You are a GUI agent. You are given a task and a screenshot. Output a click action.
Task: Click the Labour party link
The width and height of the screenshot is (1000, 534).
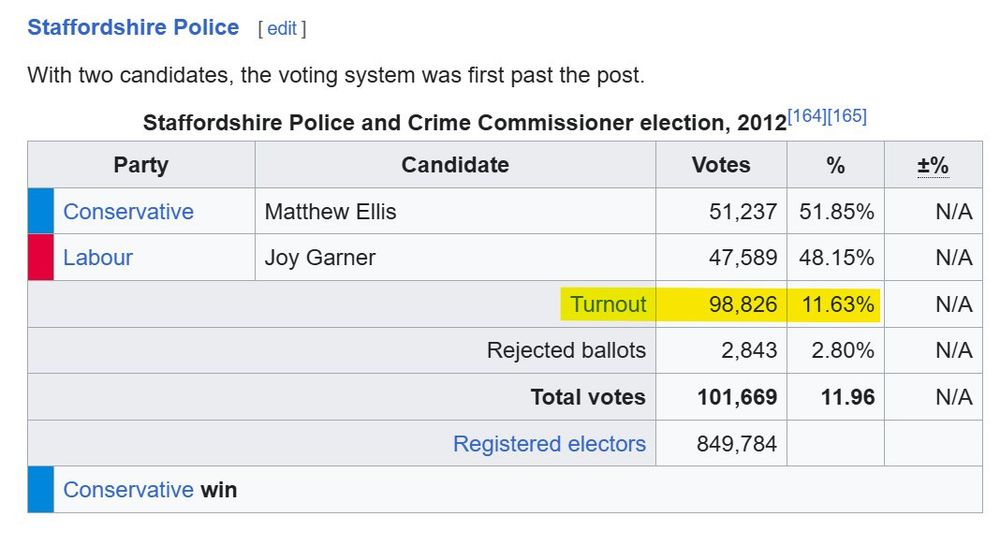(x=98, y=258)
